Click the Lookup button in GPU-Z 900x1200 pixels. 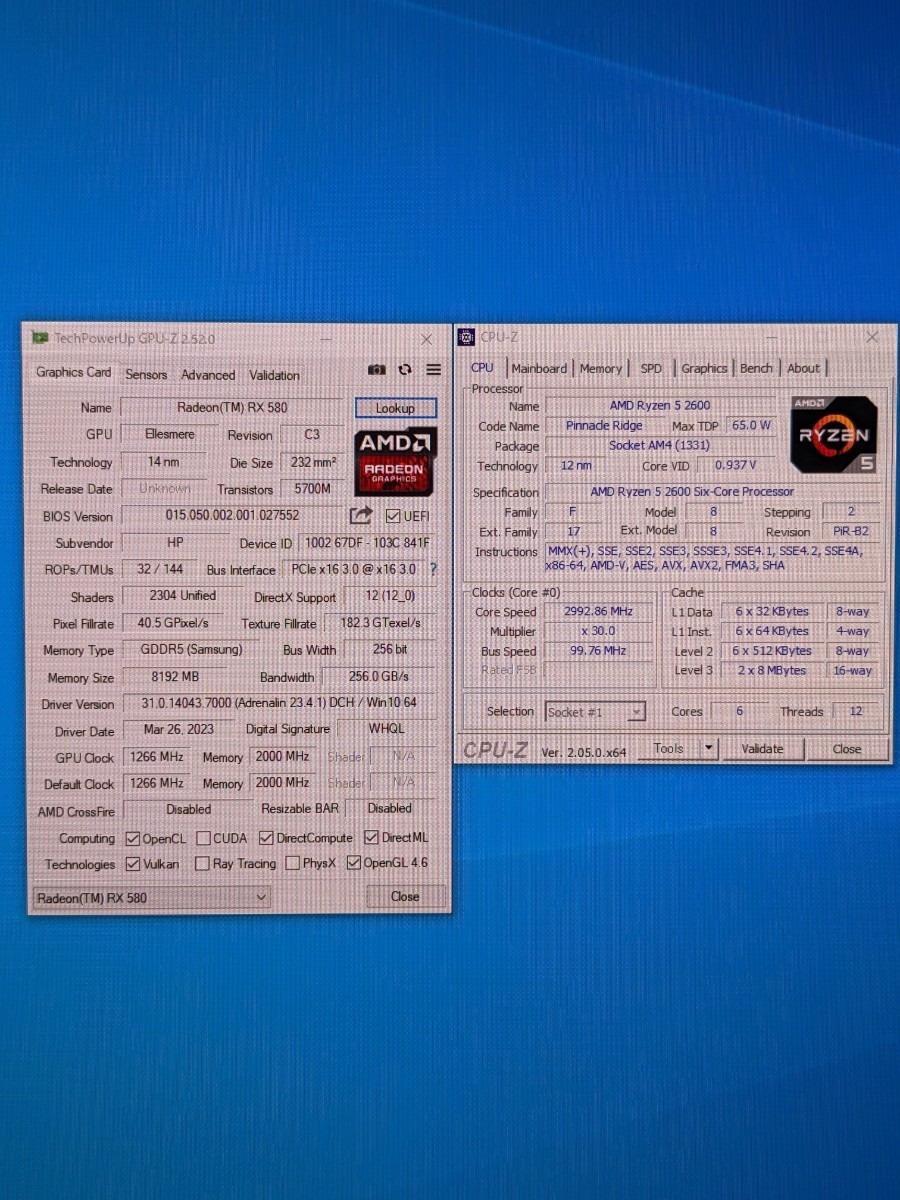coord(395,408)
